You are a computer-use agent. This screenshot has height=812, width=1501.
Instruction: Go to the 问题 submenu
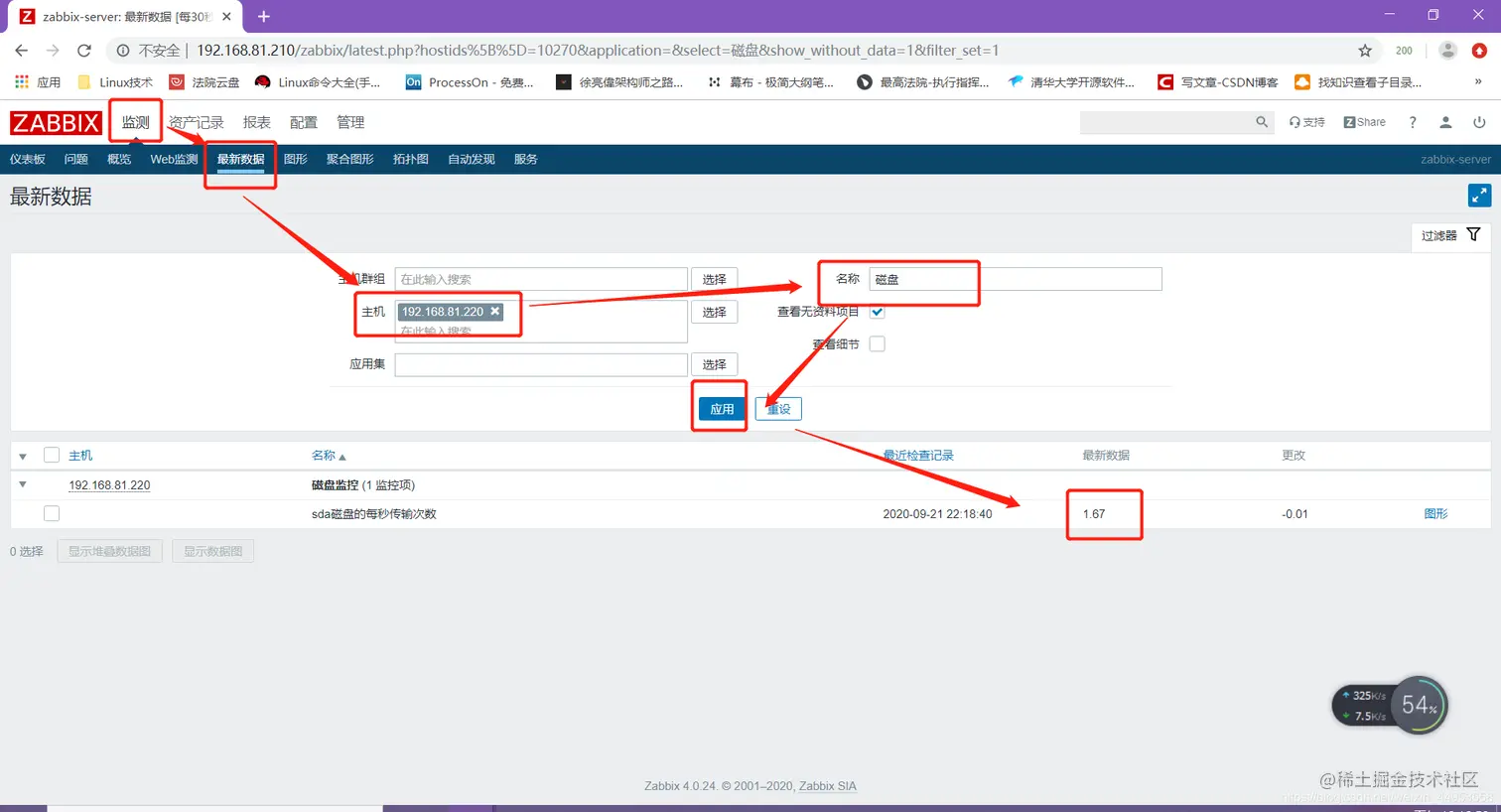[75, 159]
